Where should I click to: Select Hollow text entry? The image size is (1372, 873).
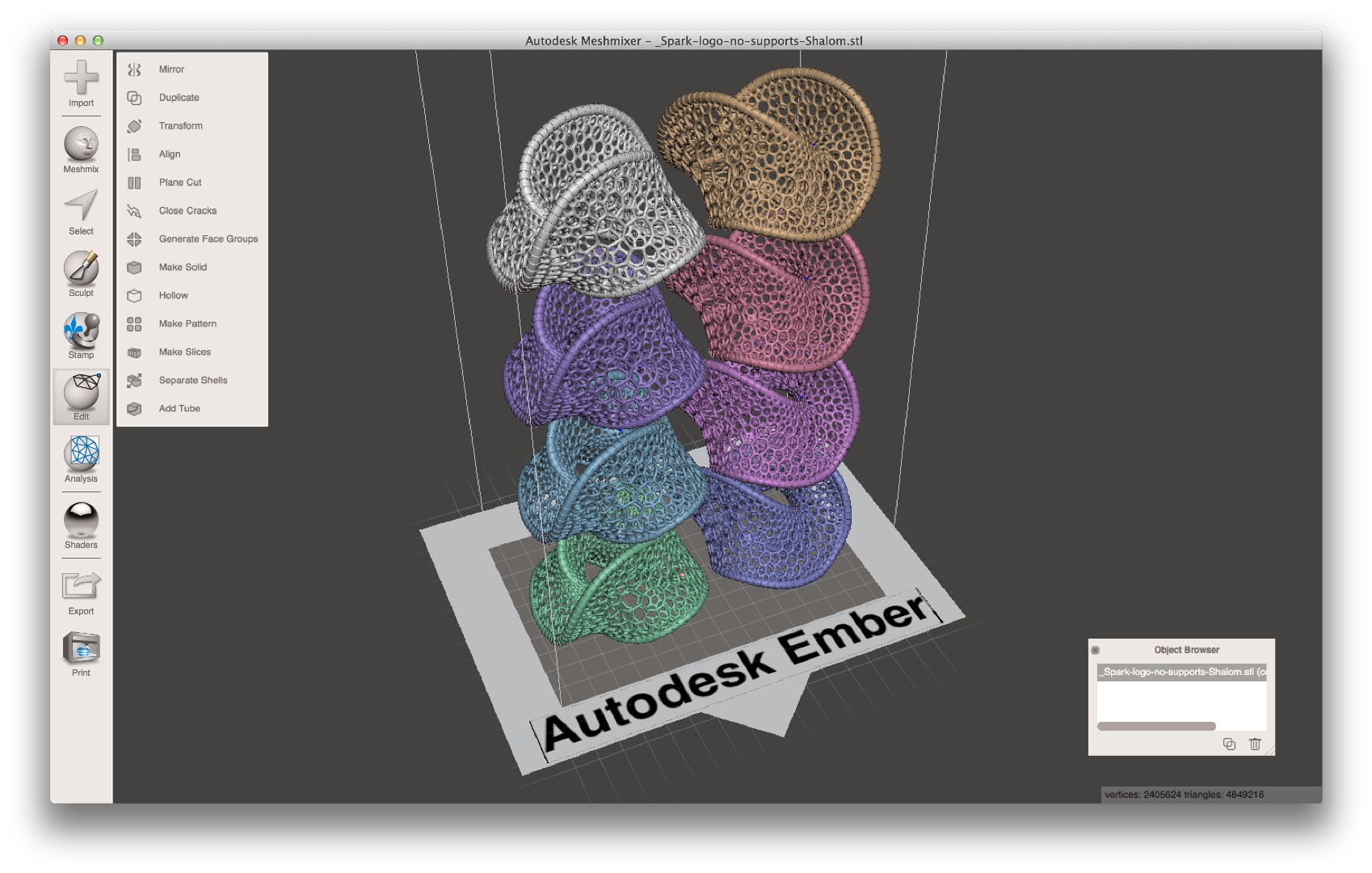point(174,296)
